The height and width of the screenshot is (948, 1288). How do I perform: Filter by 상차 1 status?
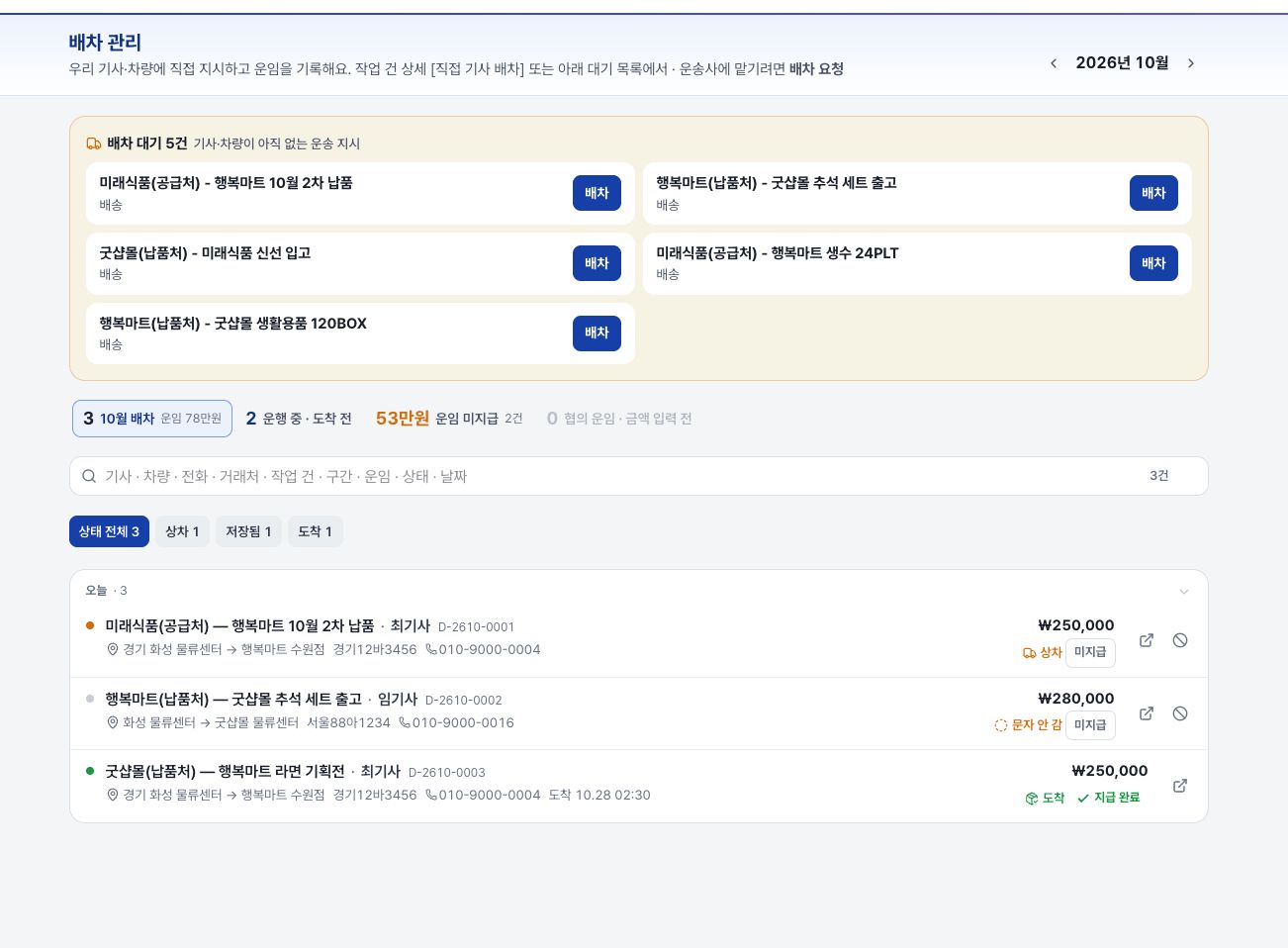[x=182, y=531]
